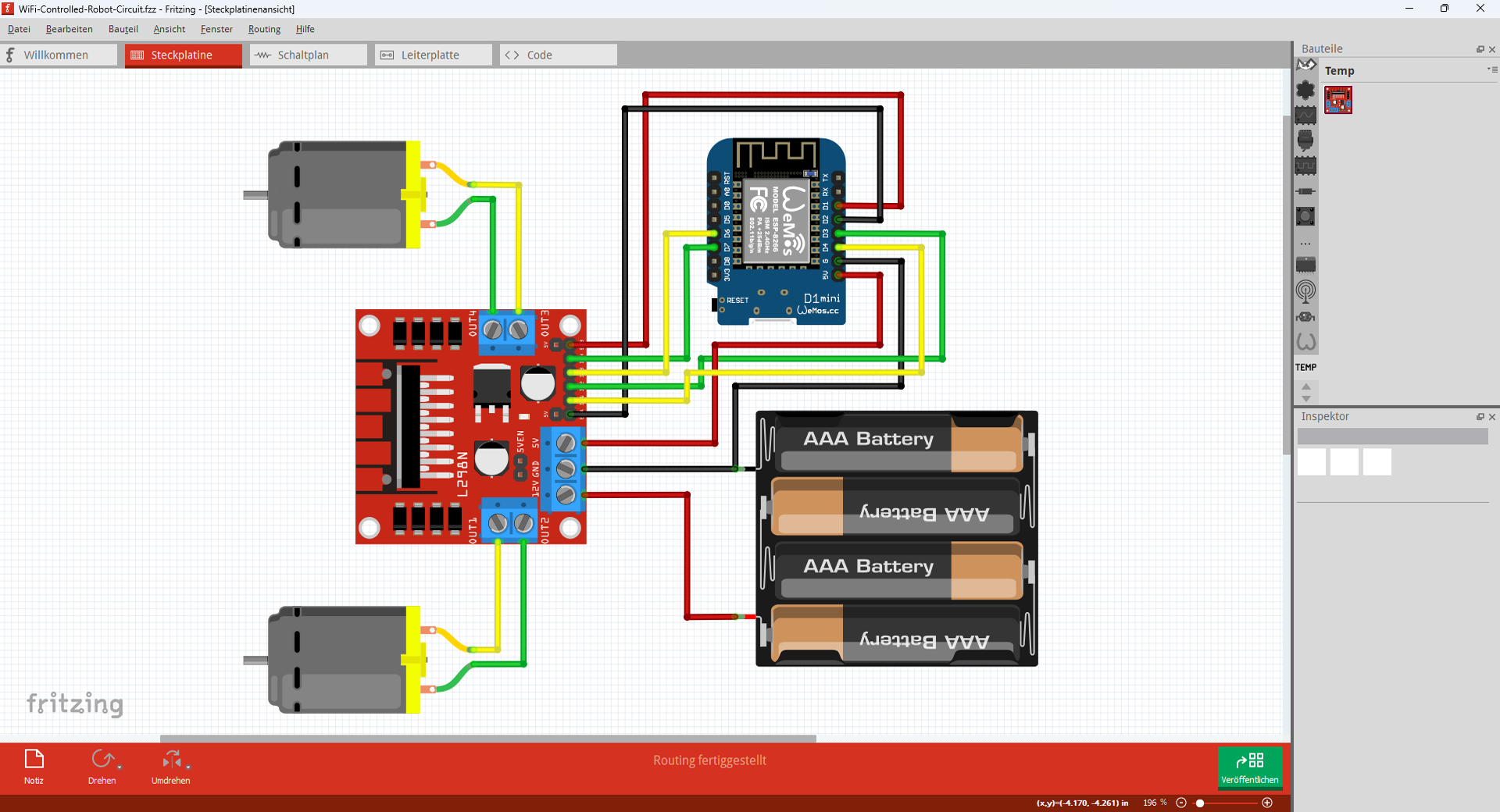
Task: Click the Drehen rotate icon
Action: coord(102,759)
